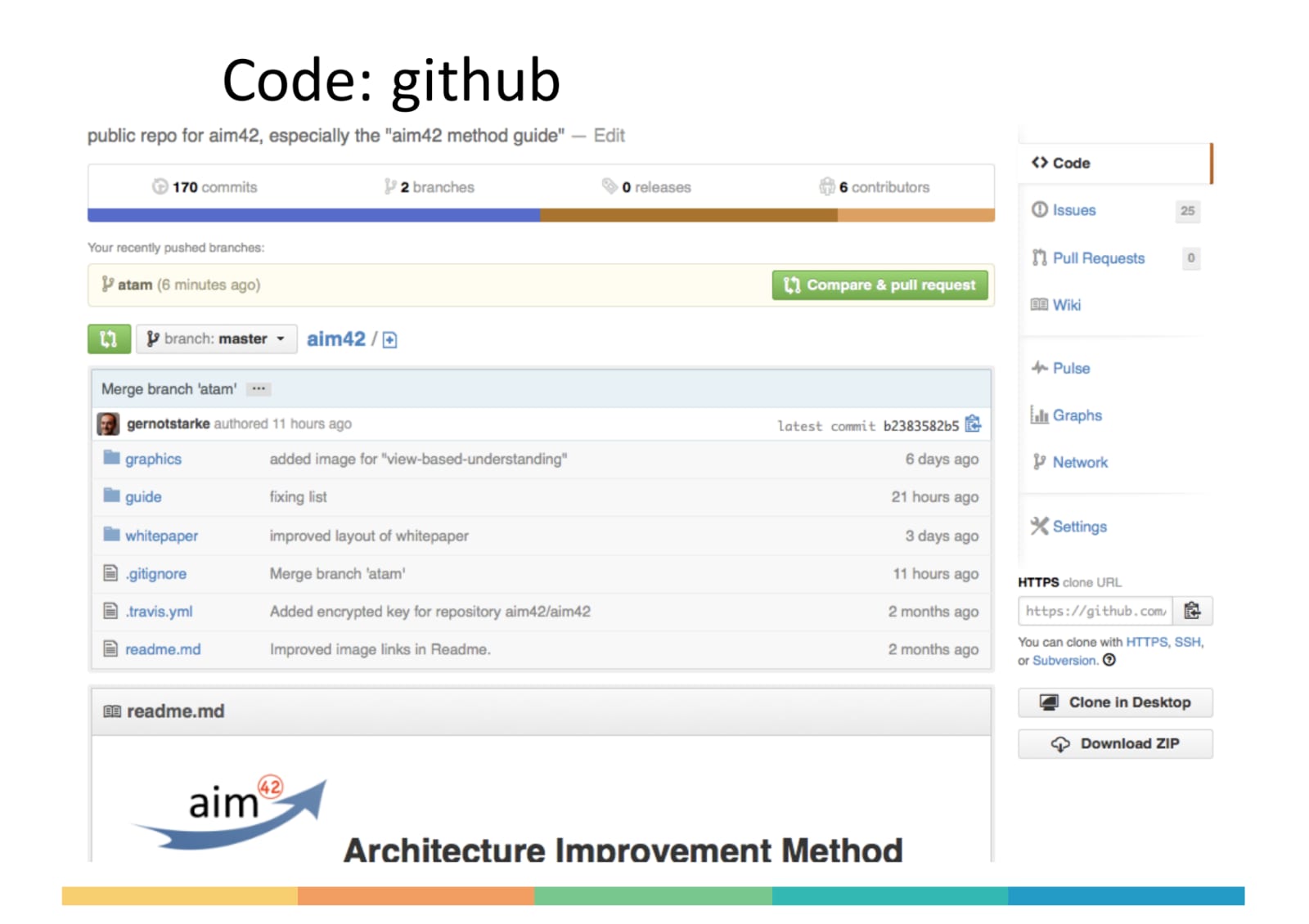
Task: Click the guide folder icon
Action: click(112, 495)
